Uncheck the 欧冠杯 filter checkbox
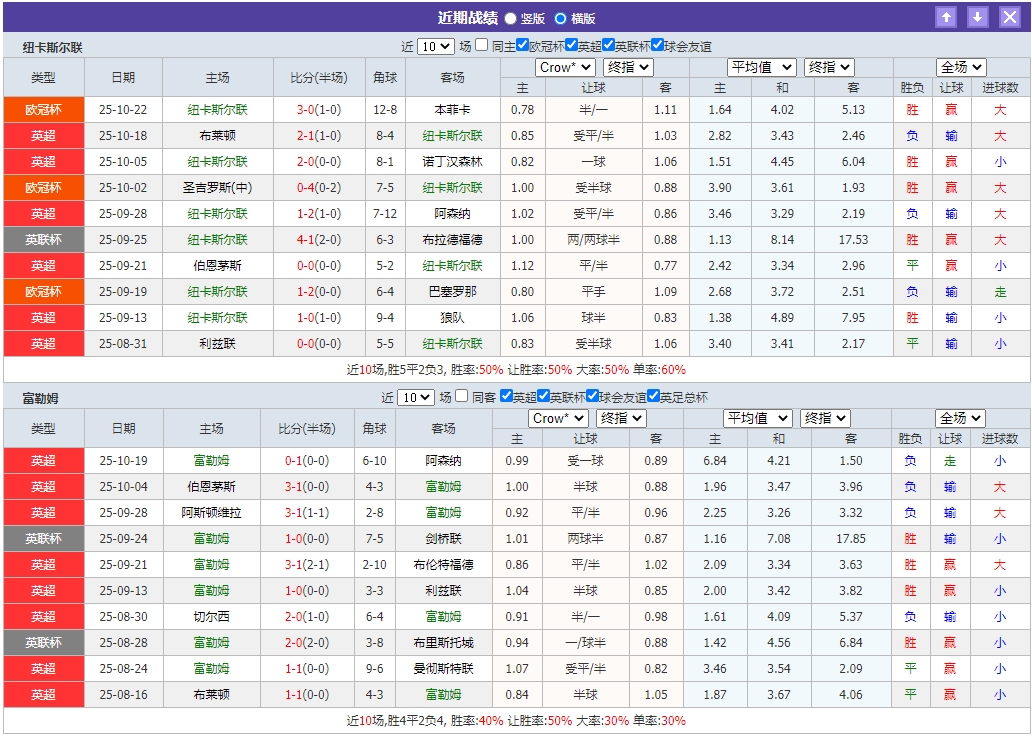 (522, 43)
